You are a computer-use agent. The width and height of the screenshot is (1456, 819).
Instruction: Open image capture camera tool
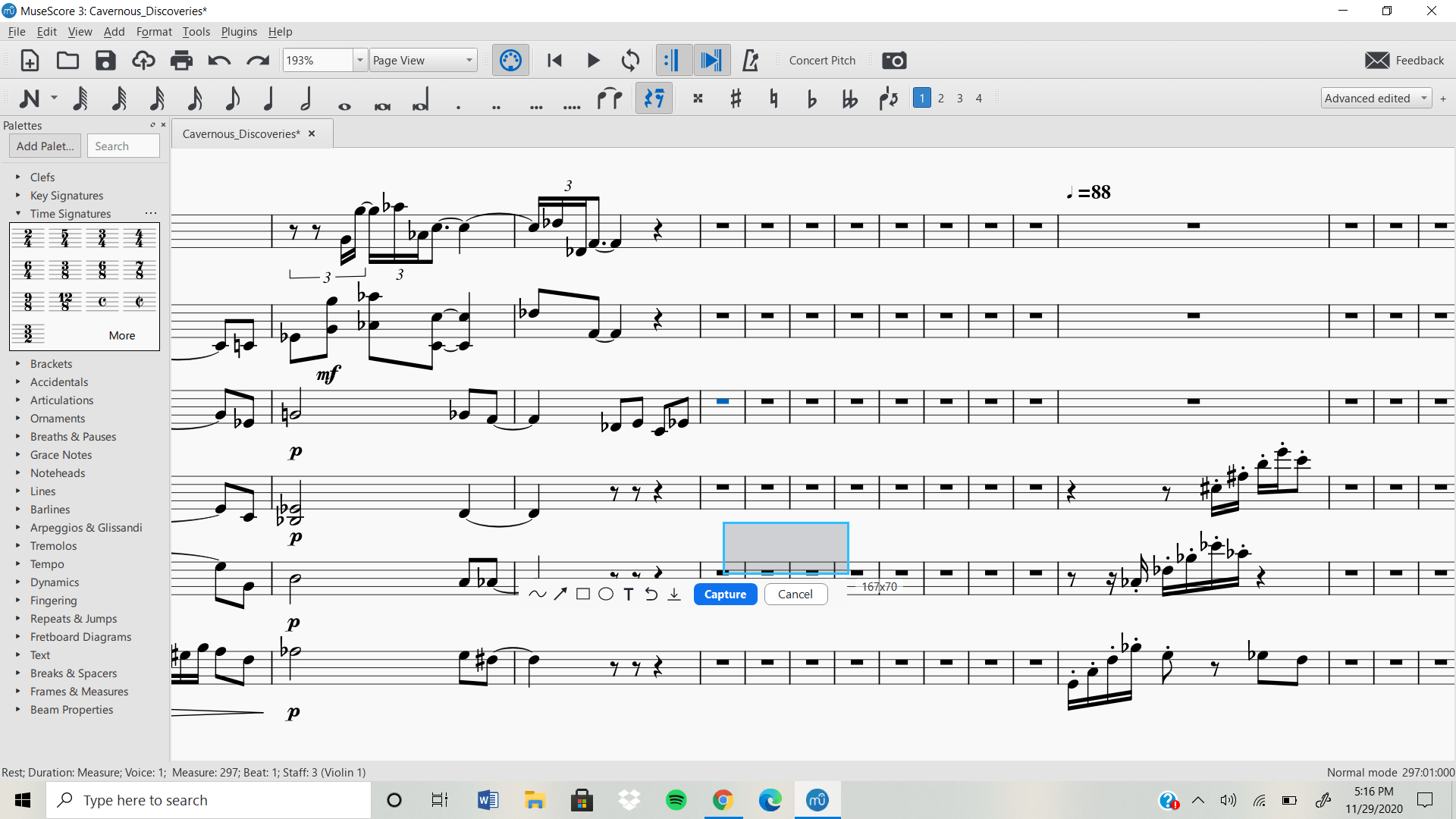(894, 61)
